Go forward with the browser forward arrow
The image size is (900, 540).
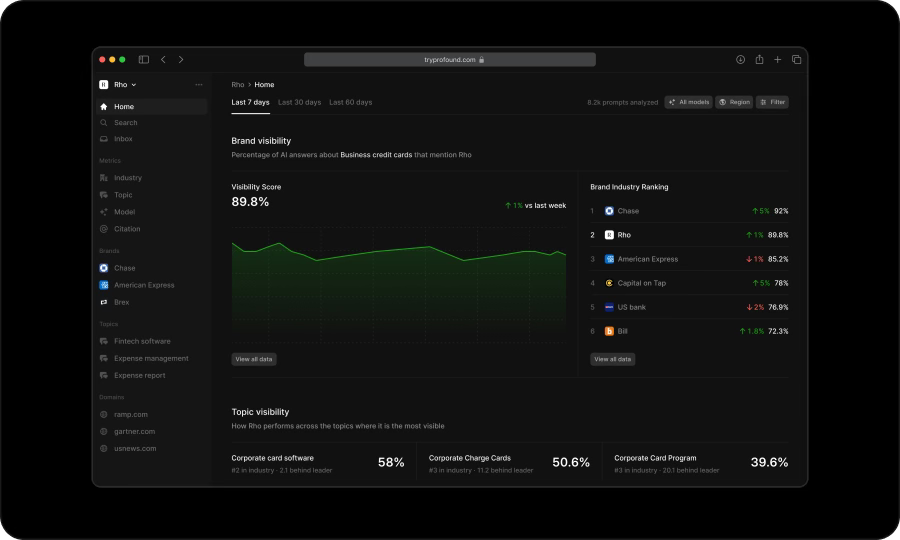181,60
